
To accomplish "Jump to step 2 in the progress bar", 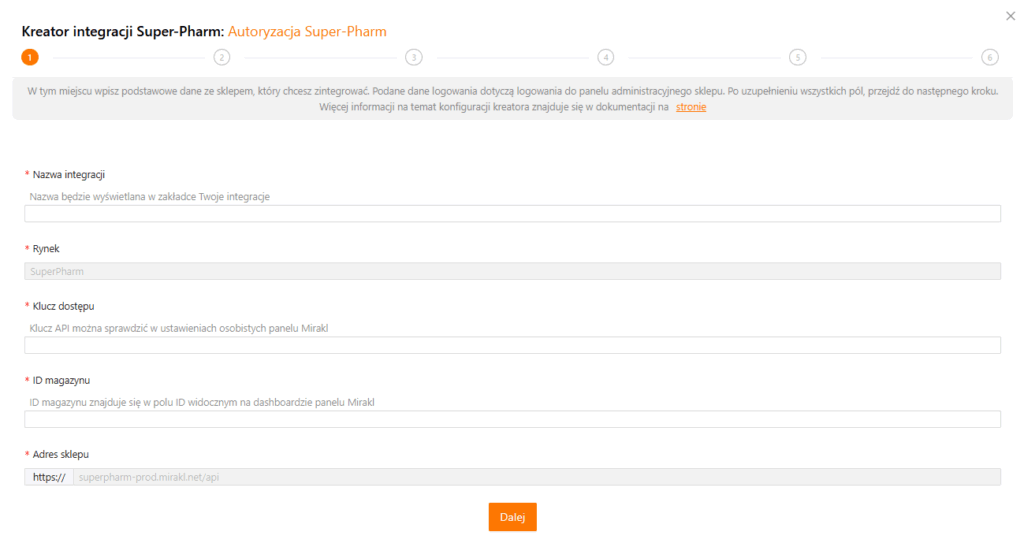I will coord(222,57).
